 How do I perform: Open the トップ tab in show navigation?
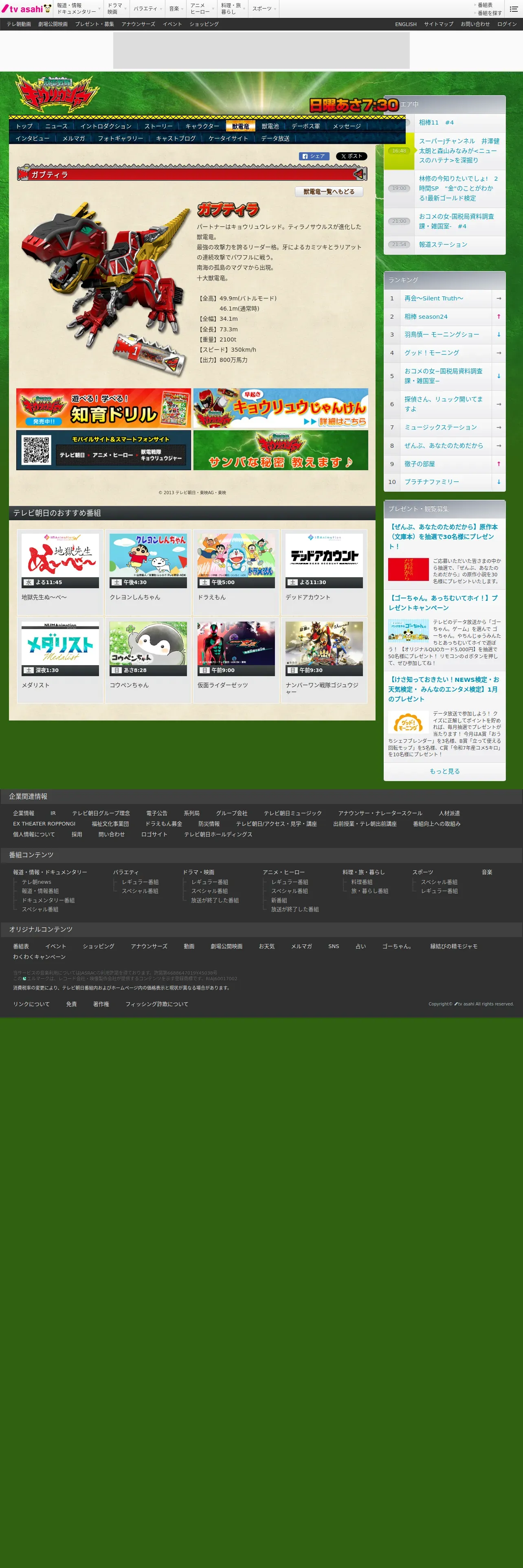point(24,126)
